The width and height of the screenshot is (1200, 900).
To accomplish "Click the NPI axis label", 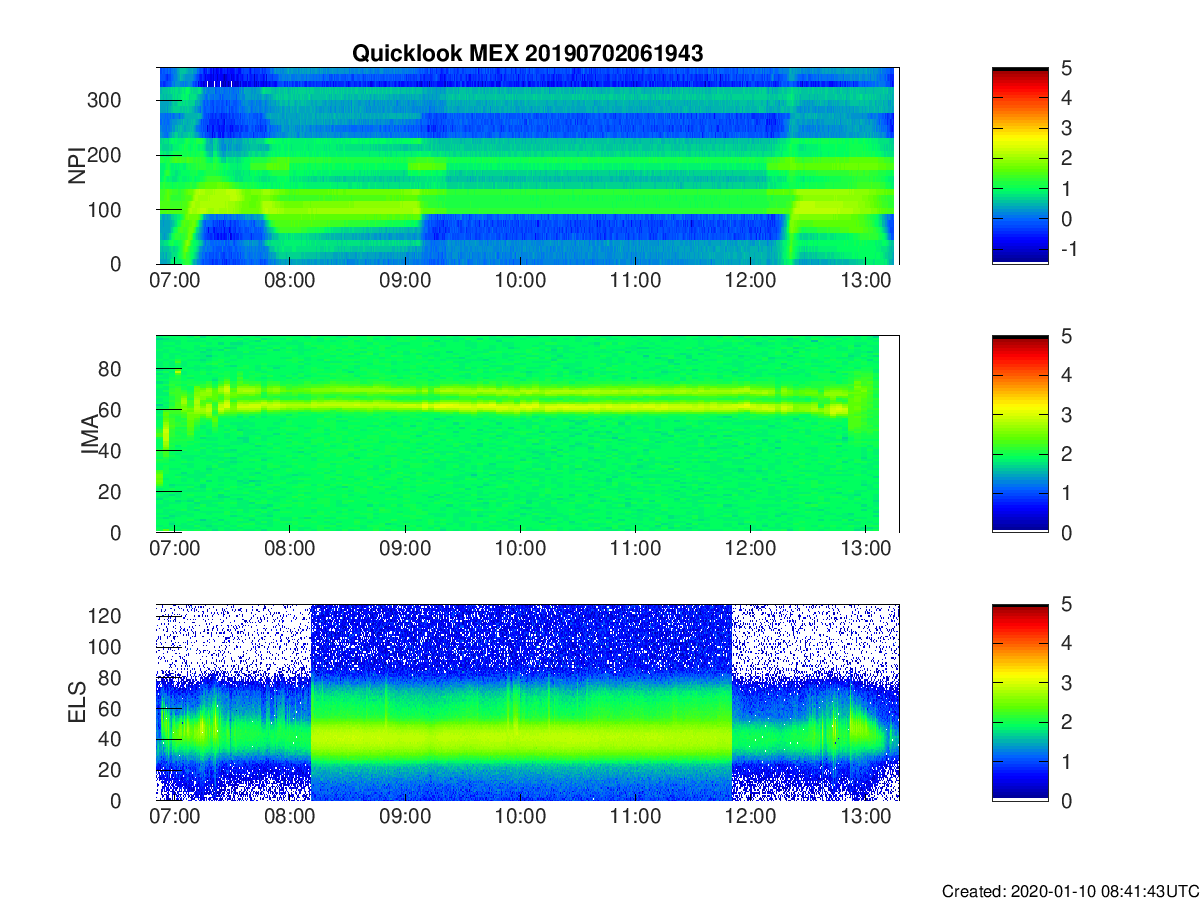I will [x=76, y=166].
